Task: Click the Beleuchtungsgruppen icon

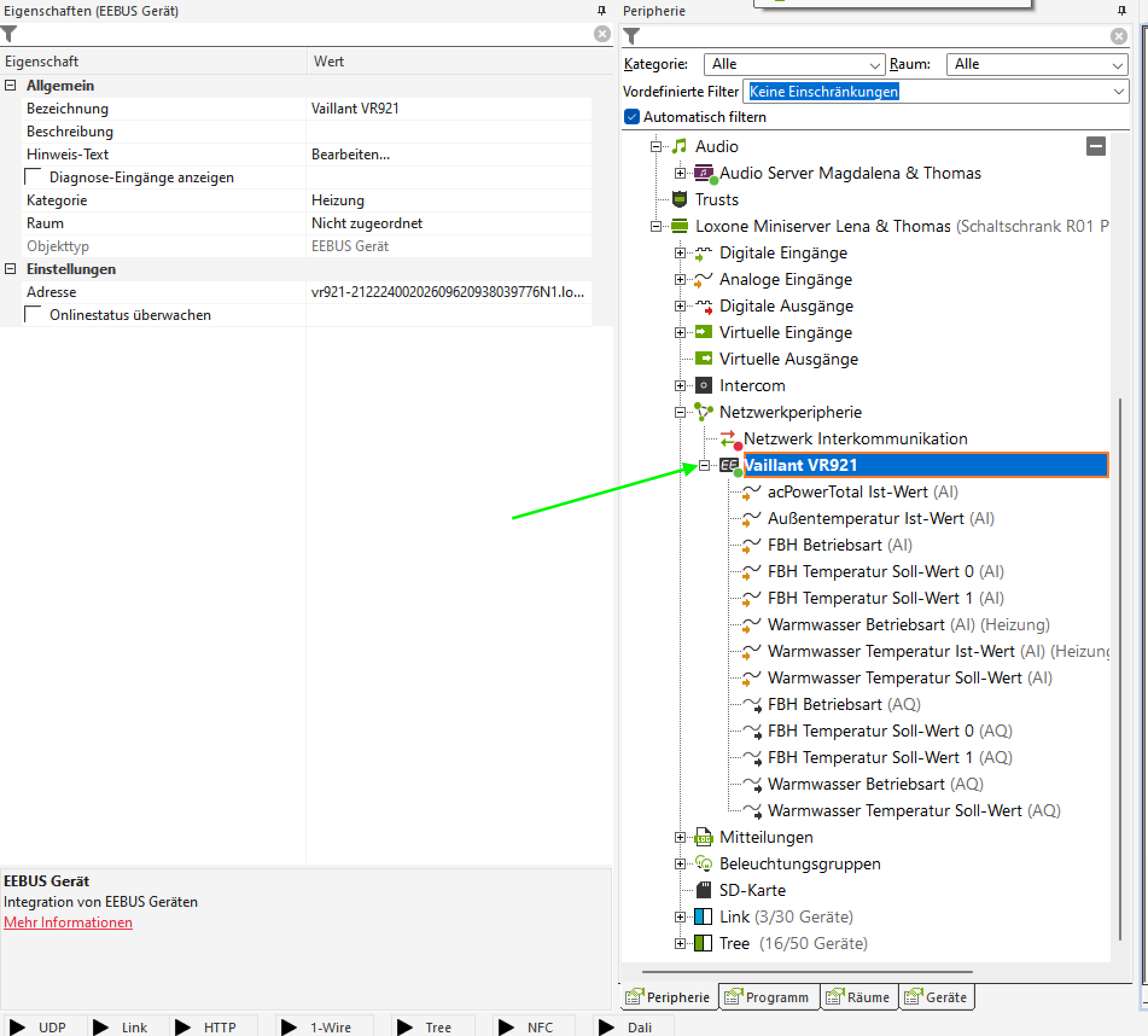Action: [x=704, y=863]
